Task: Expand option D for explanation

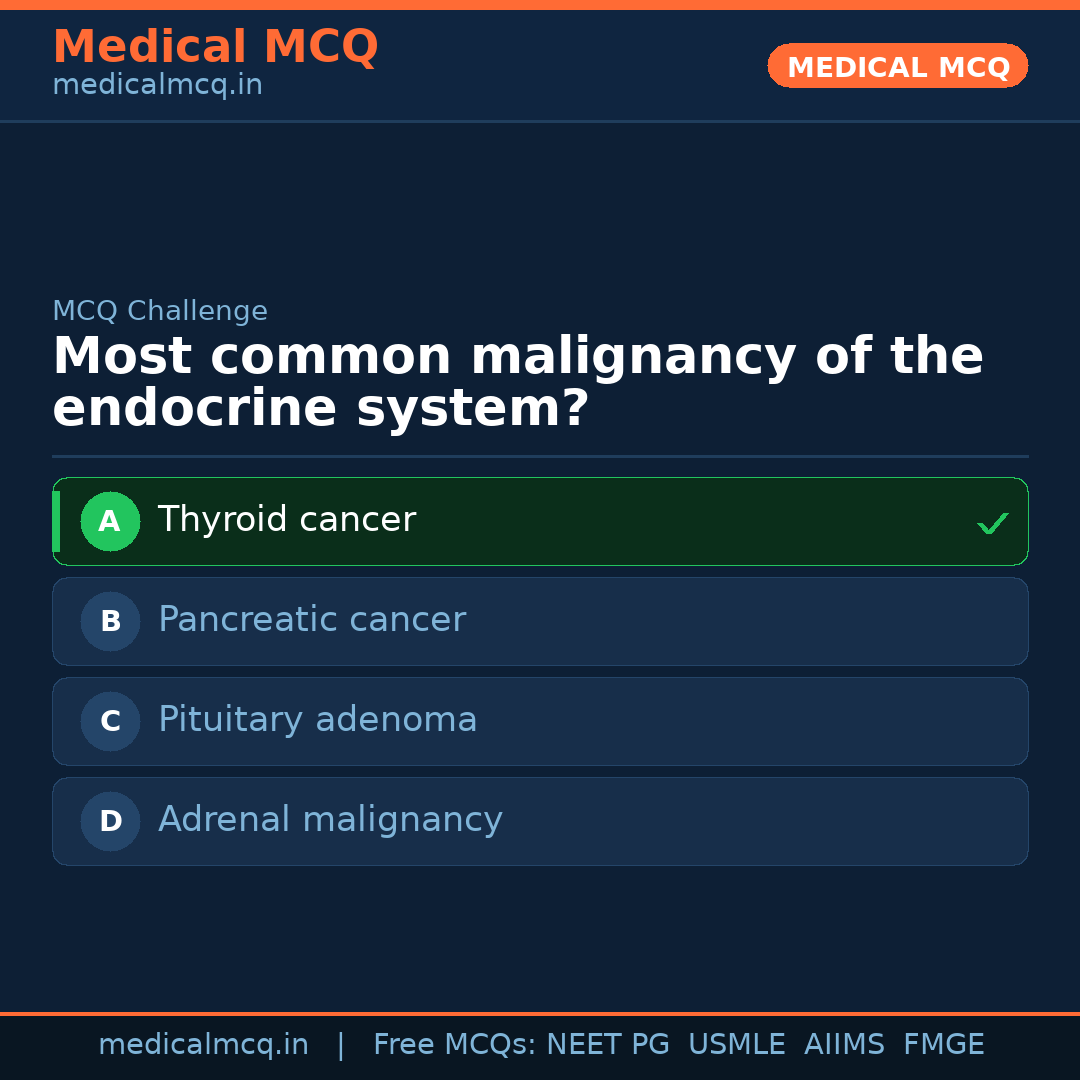Action: point(540,821)
